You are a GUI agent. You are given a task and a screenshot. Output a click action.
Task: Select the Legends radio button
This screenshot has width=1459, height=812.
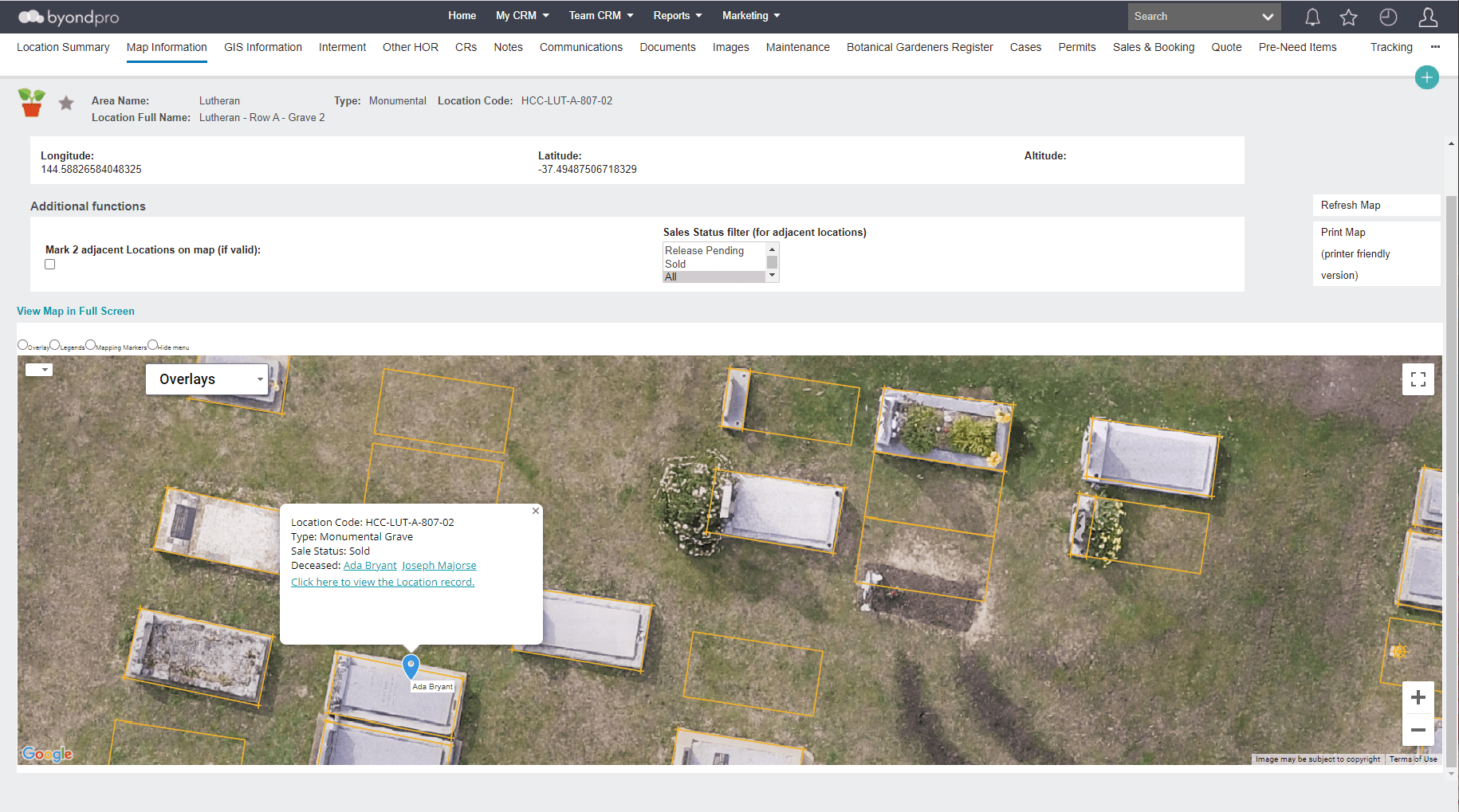[x=55, y=345]
